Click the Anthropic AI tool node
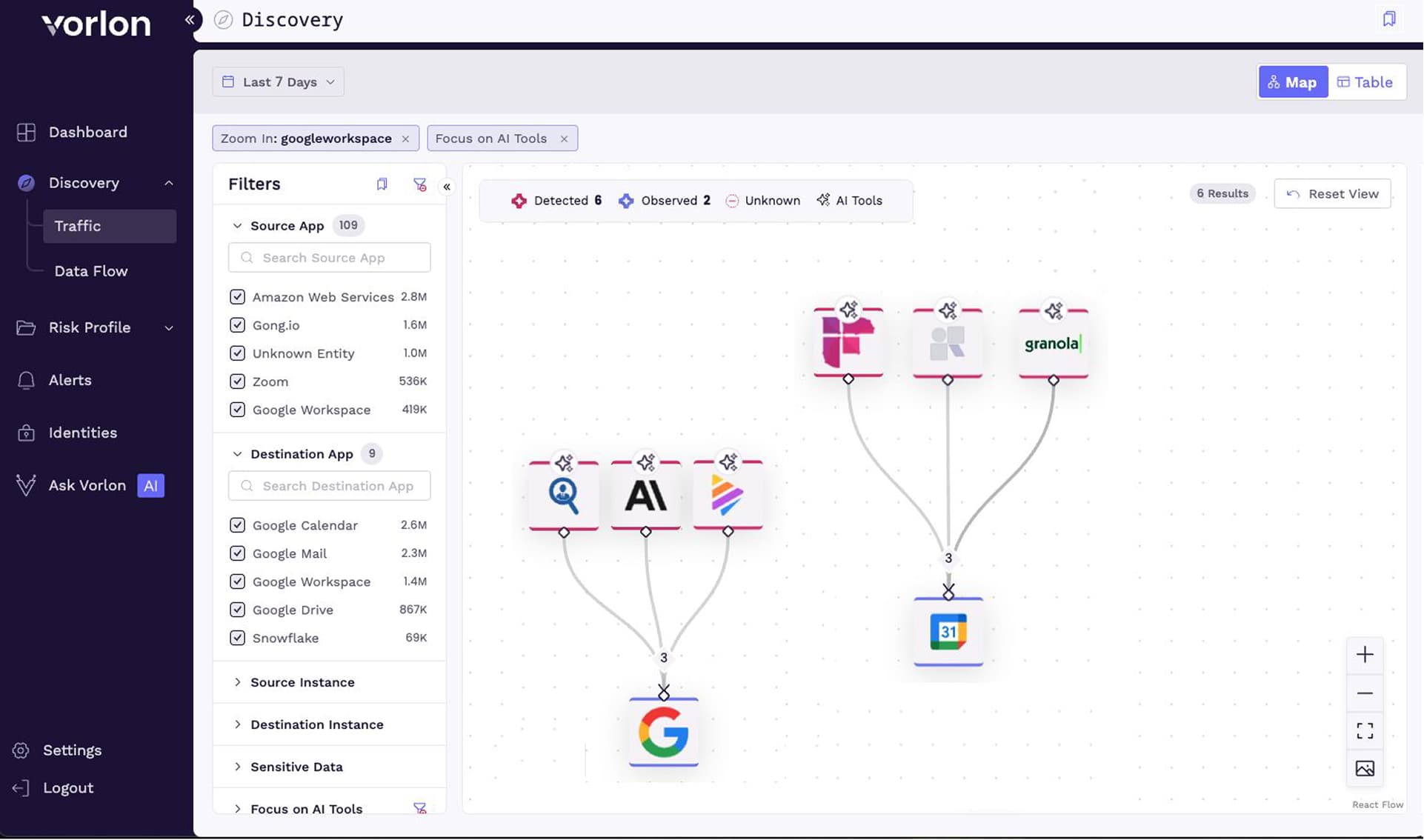The image size is (1424, 840). click(x=645, y=496)
